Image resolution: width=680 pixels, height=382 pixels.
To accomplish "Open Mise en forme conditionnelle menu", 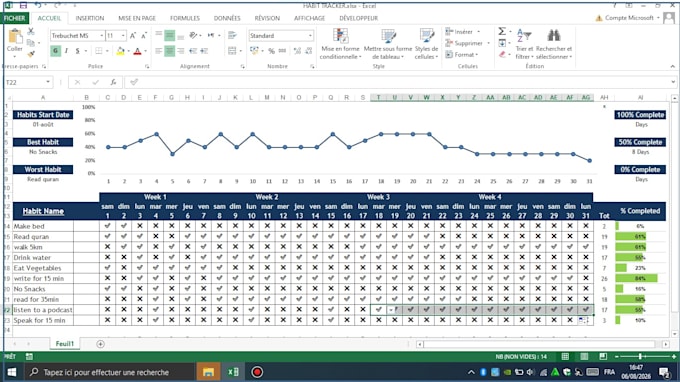I will (340, 44).
